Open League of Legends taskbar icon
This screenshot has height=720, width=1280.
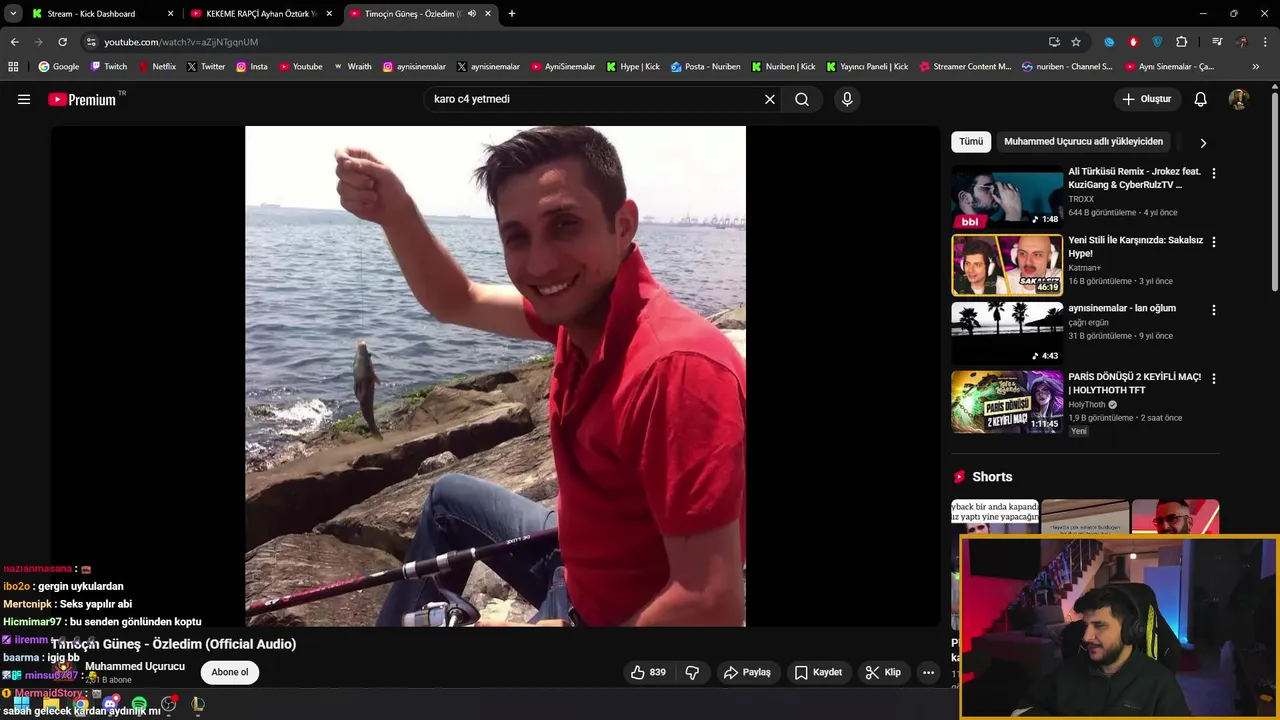198,705
